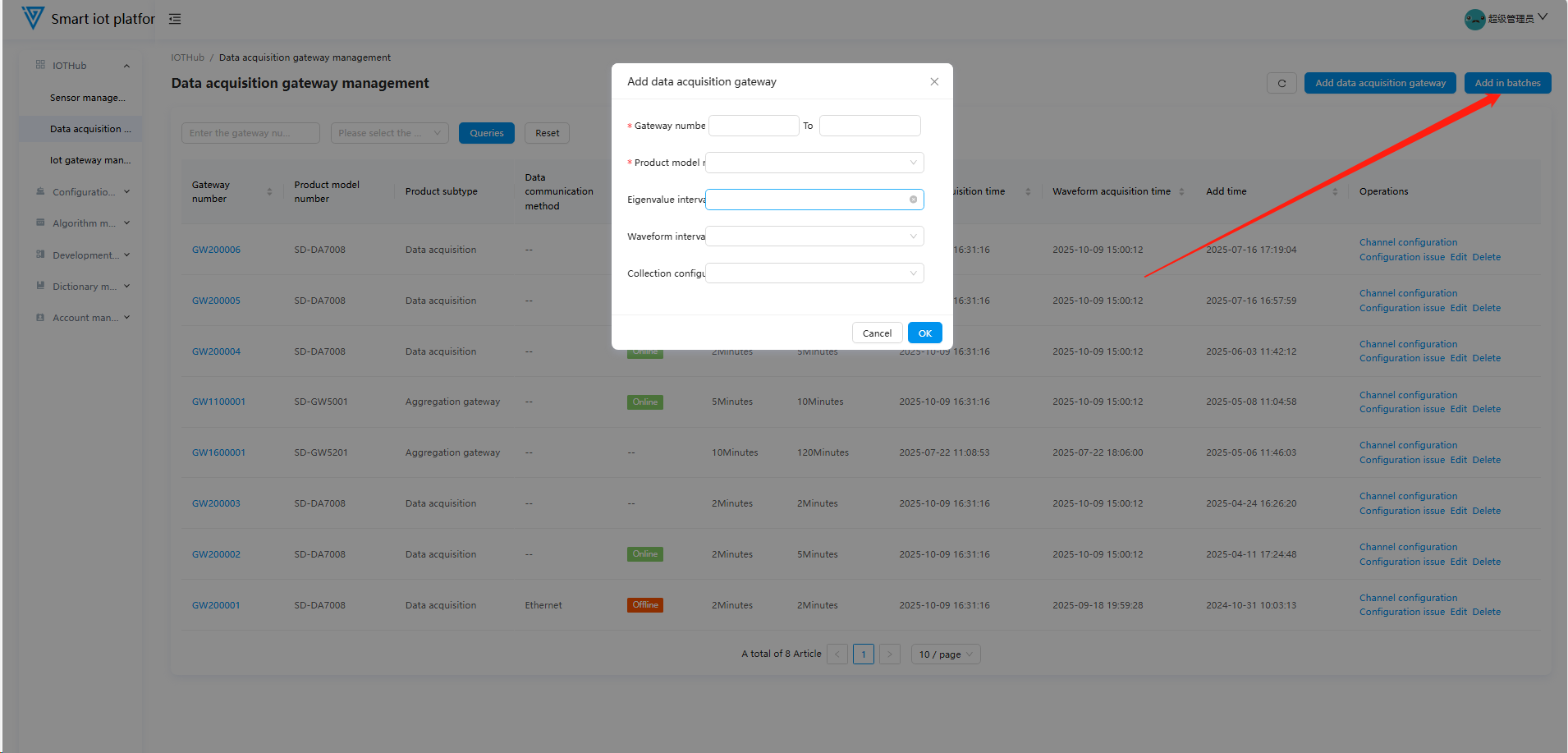
Task: Click the 'A total of 8 Article' text
Action: (x=782, y=654)
